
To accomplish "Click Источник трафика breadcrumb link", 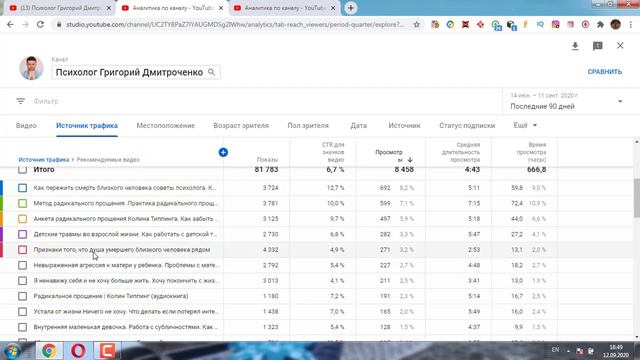I will (44, 160).
